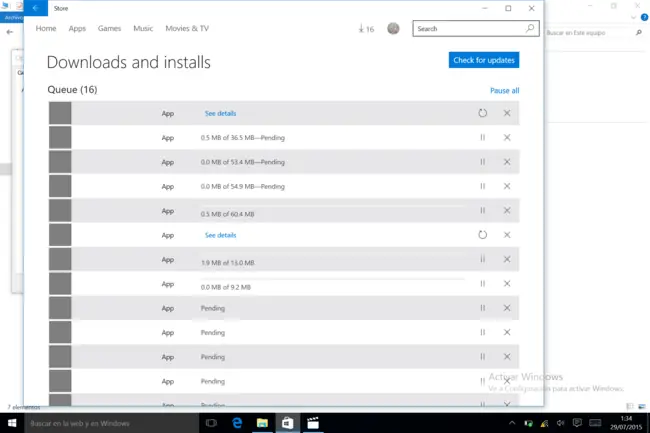Click the File Explorer back arrow
Screen dimensions: 650x433
[x=10, y=32]
